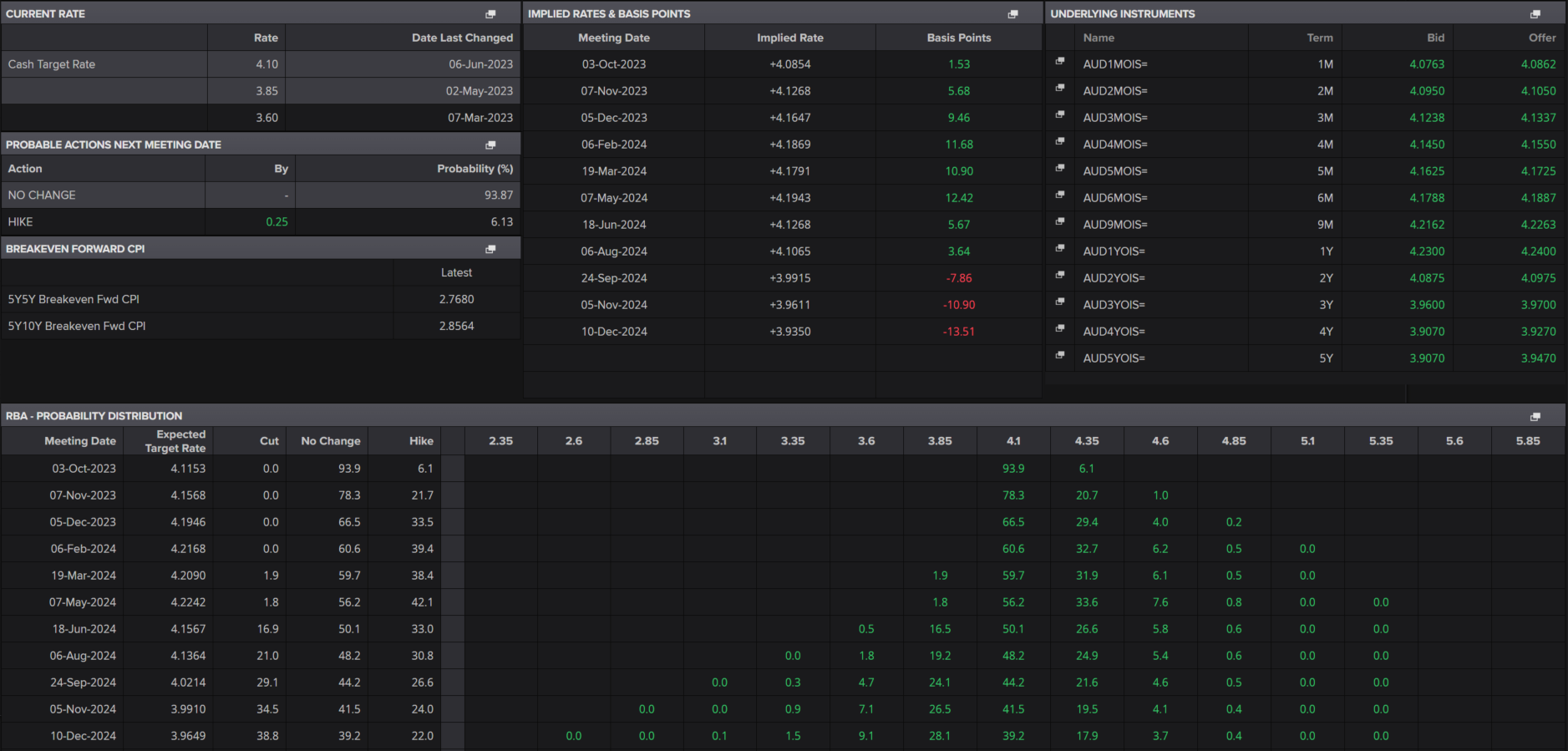
Task: Click the icon beside AUD1MOIS= row
Action: (x=1060, y=62)
